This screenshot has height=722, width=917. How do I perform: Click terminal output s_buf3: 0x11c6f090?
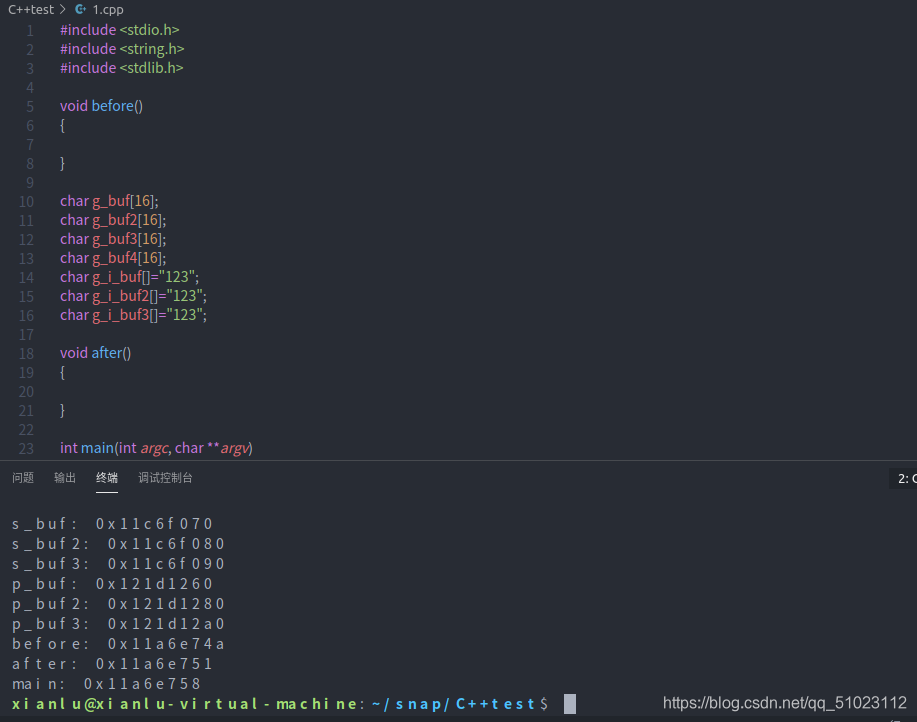[x=118, y=564]
